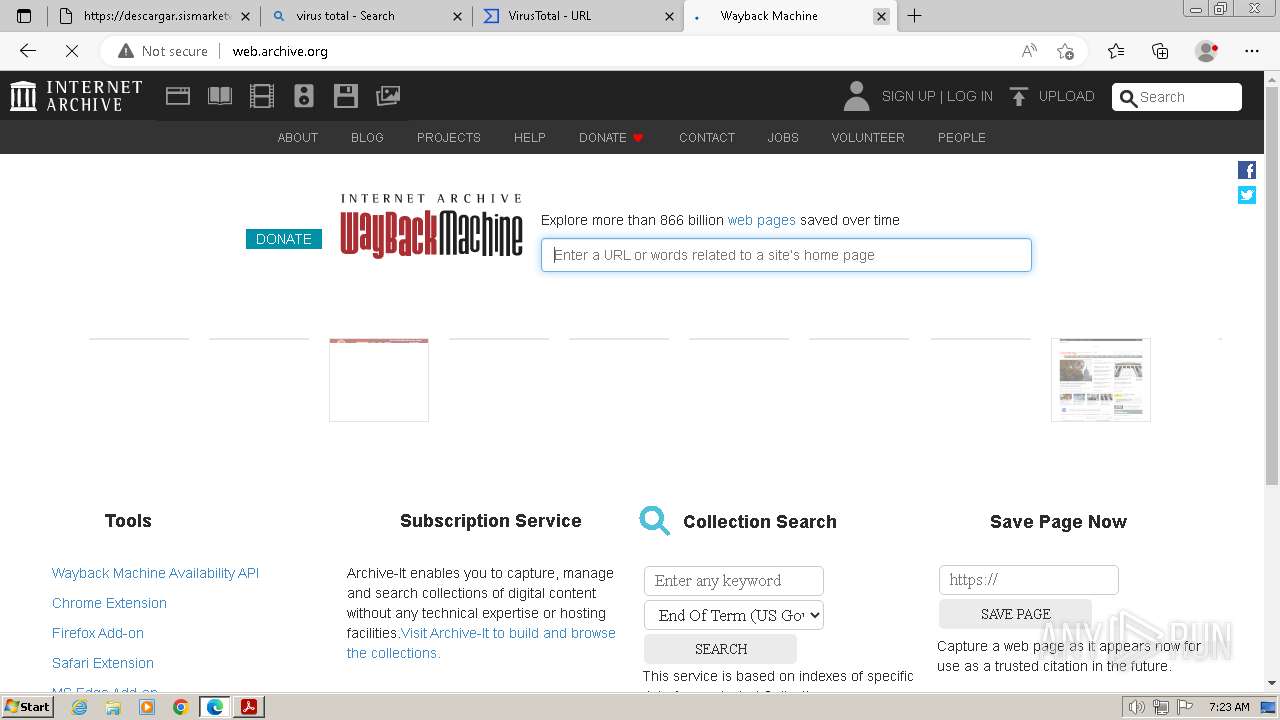Open a new tab with plus button

point(914,16)
